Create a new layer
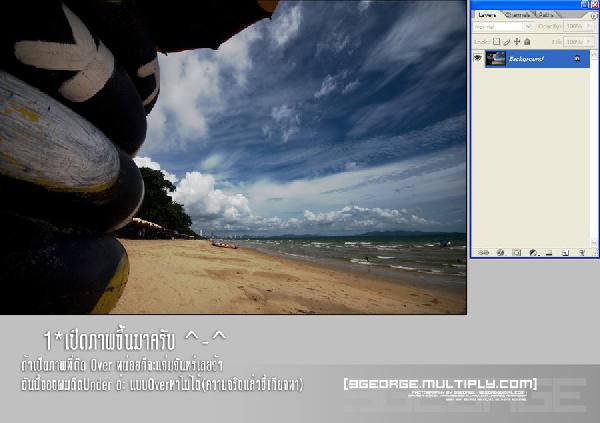The width and height of the screenshot is (600, 423). coord(565,253)
